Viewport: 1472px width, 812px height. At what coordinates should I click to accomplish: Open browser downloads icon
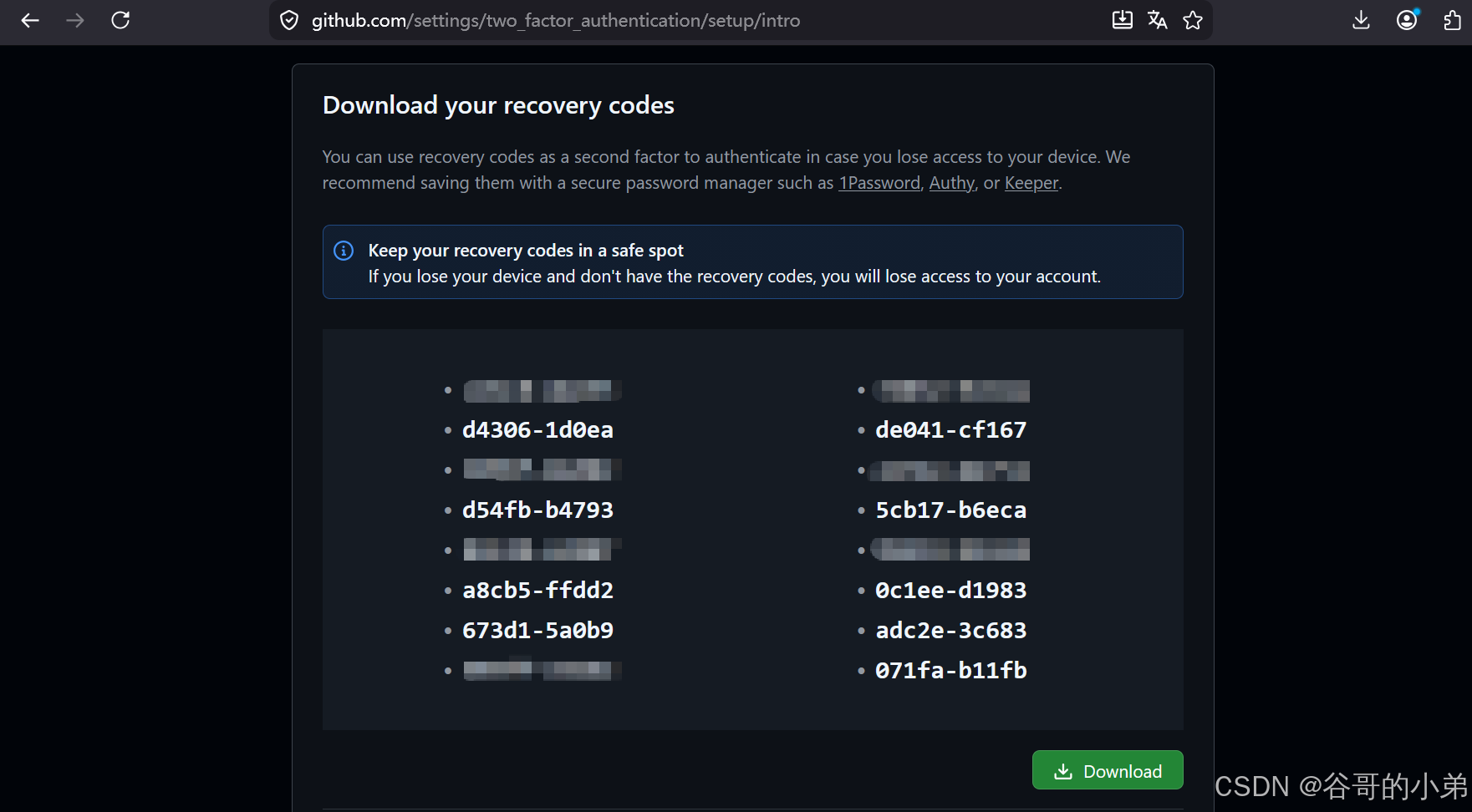1361,20
